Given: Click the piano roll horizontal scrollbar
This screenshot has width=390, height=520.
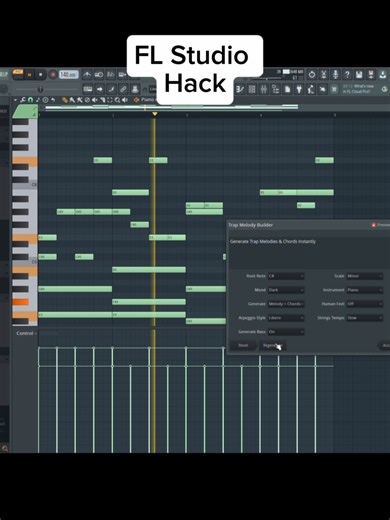Looking at the screenshot, I should (x=171, y=107).
